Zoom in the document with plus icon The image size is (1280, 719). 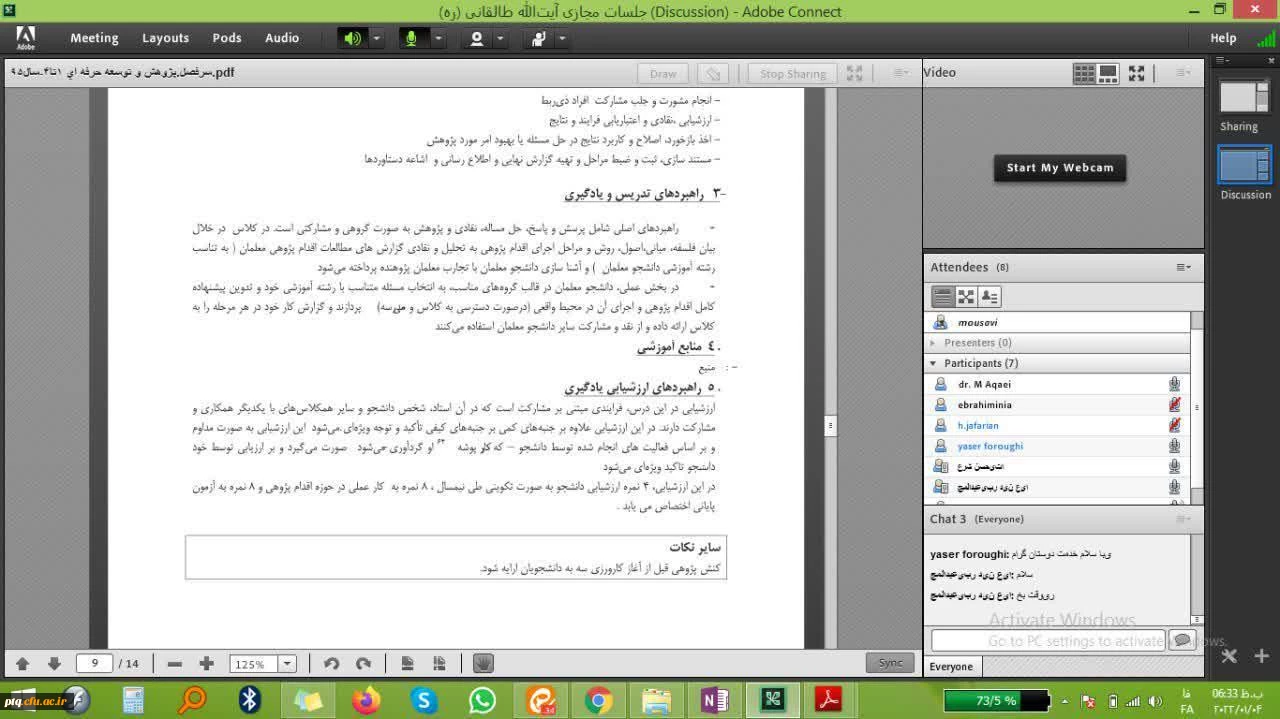click(206, 664)
